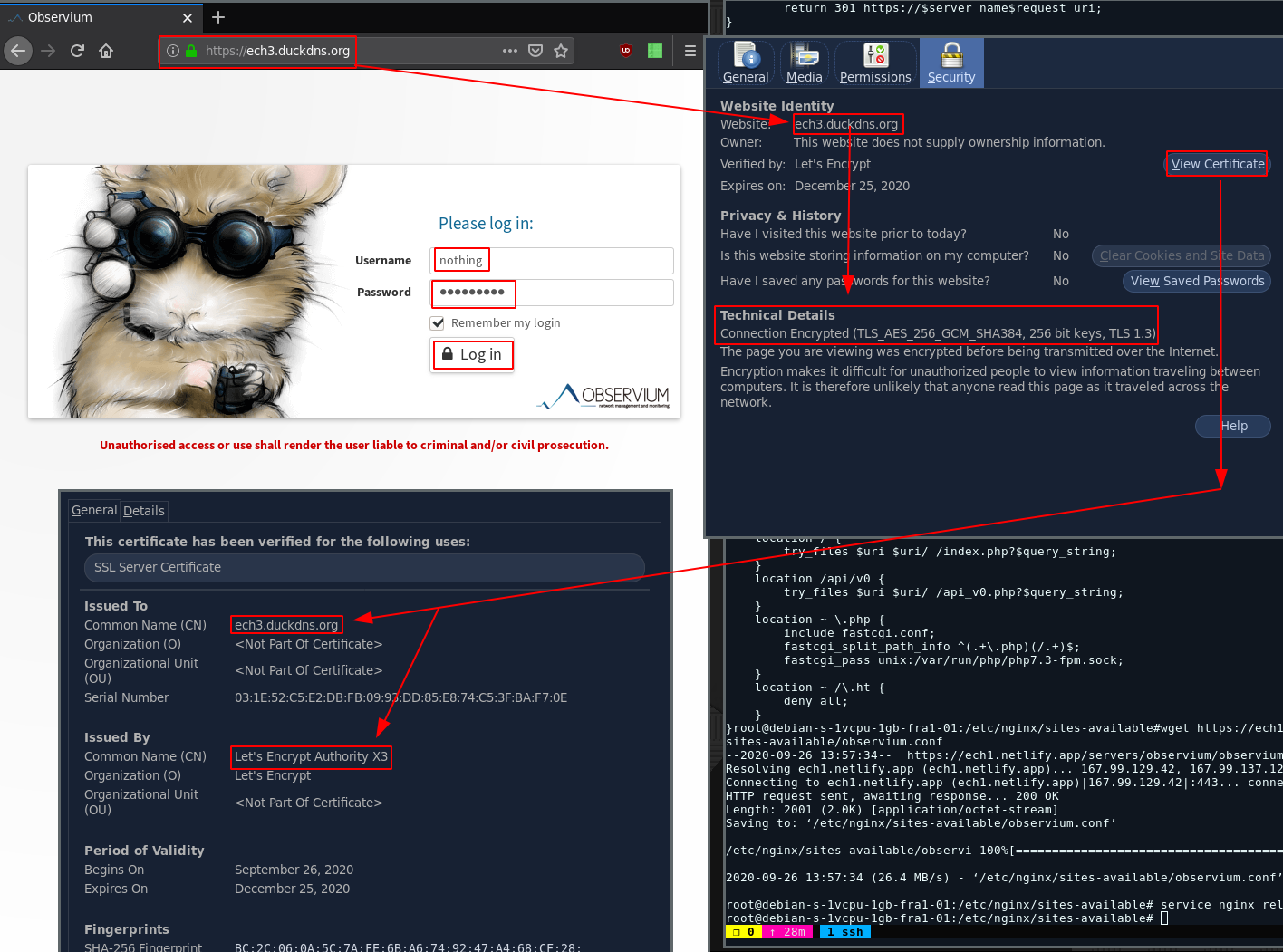The image size is (1283, 952).
Task: Click December 25, 2020 certificate expiry date
Action: tap(292, 889)
